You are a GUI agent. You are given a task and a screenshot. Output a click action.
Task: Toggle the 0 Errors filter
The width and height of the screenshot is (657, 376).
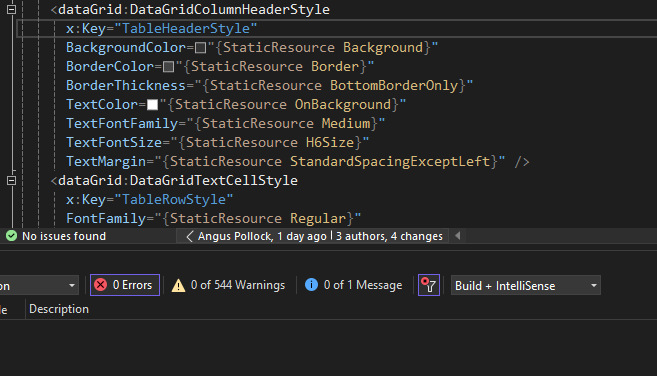click(x=125, y=285)
